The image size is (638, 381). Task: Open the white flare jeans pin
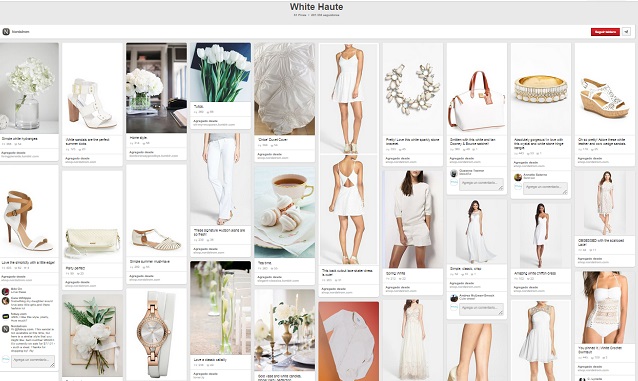pos(221,179)
